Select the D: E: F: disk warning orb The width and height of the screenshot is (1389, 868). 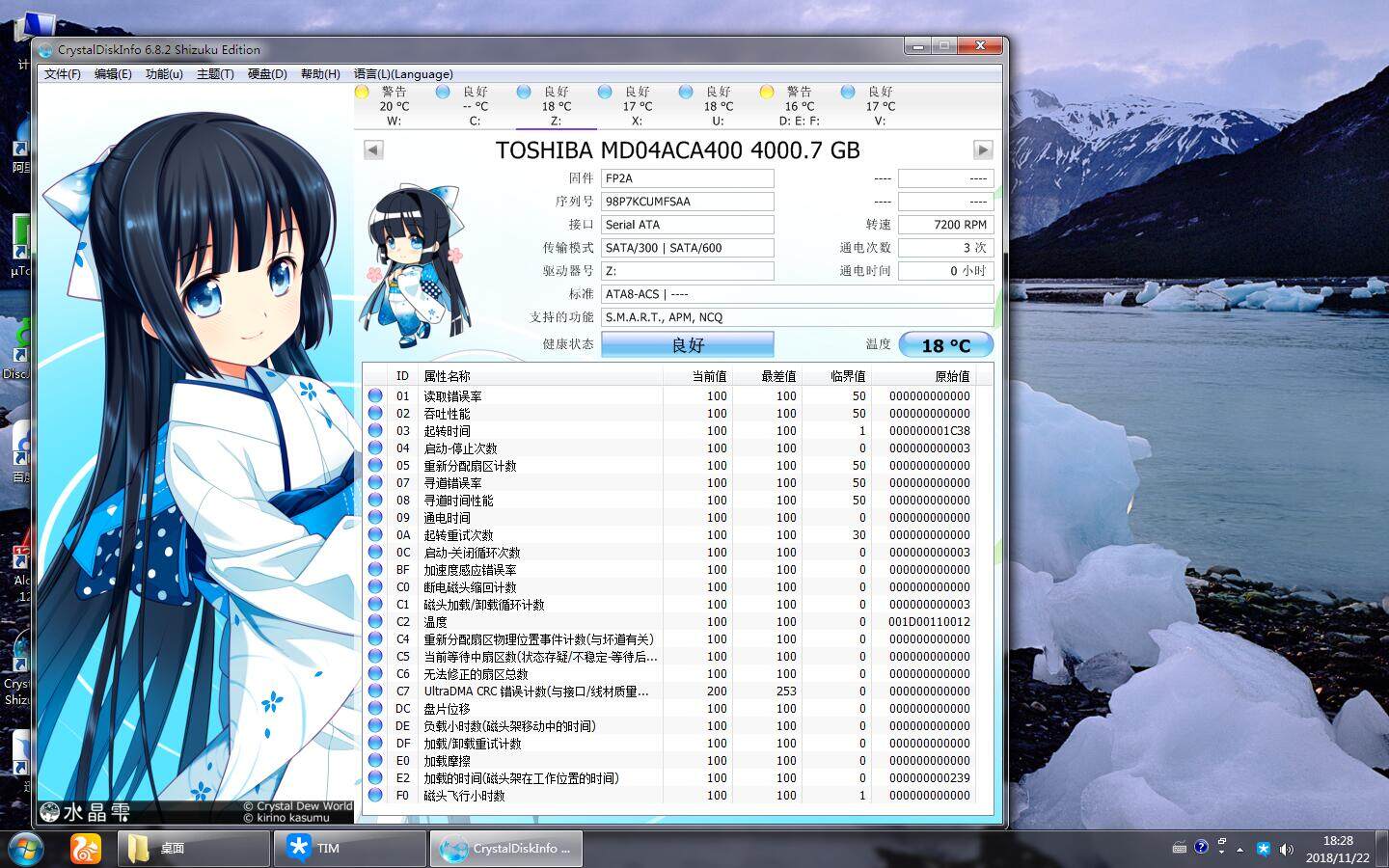click(767, 92)
